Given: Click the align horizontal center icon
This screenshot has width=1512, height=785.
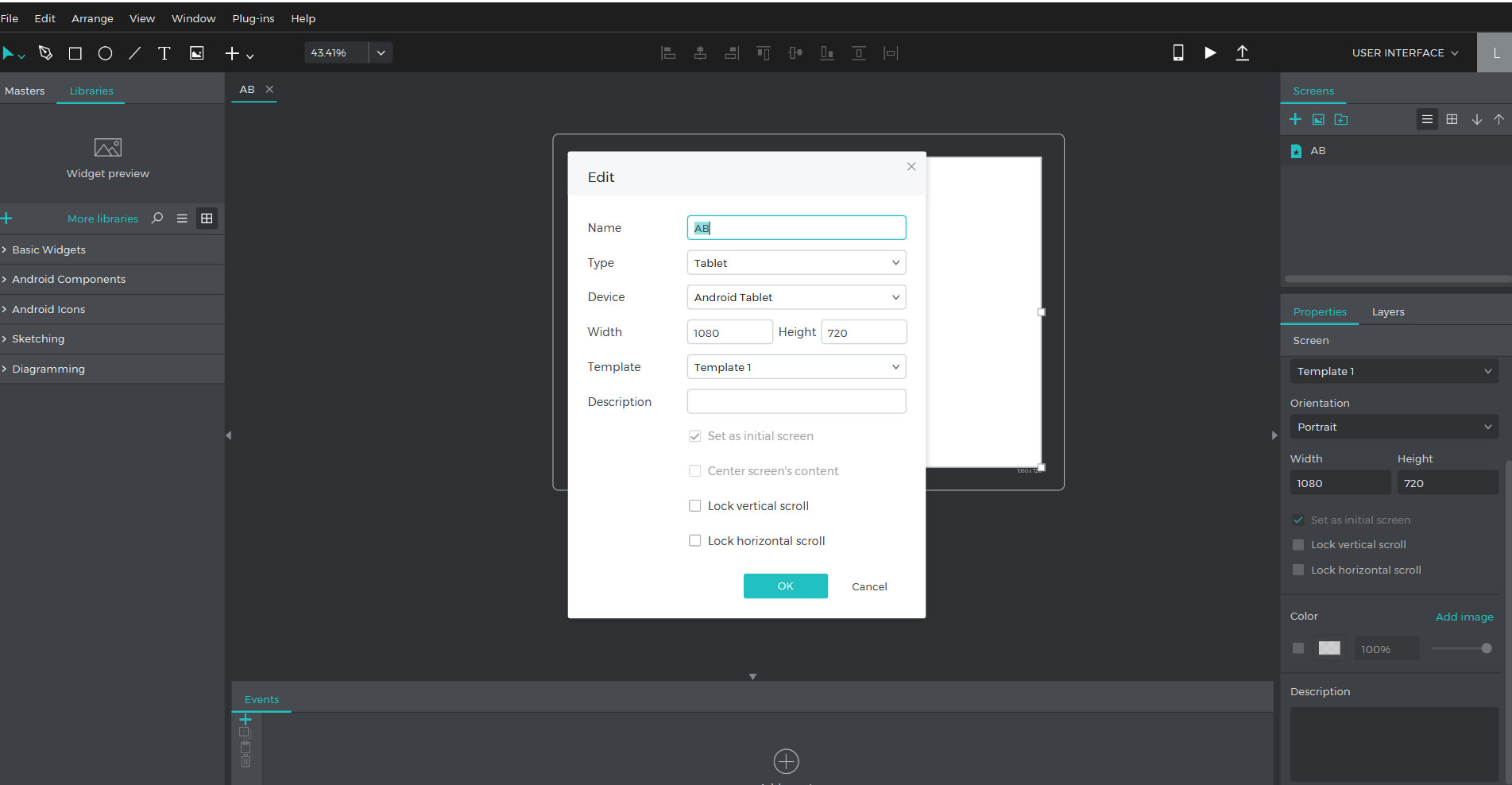Looking at the screenshot, I should (x=700, y=53).
